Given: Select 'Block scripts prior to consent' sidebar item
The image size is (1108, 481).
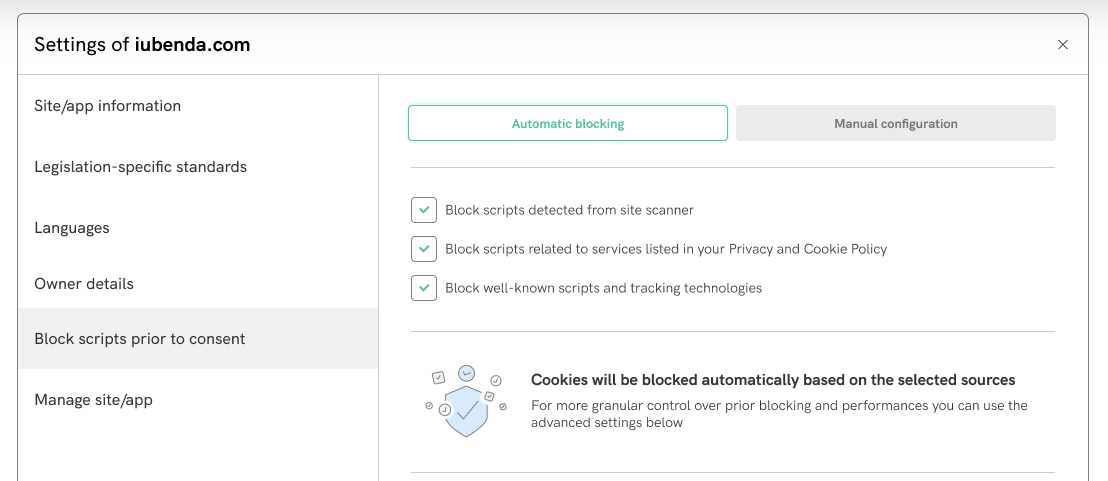Looking at the screenshot, I should click(140, 339).
